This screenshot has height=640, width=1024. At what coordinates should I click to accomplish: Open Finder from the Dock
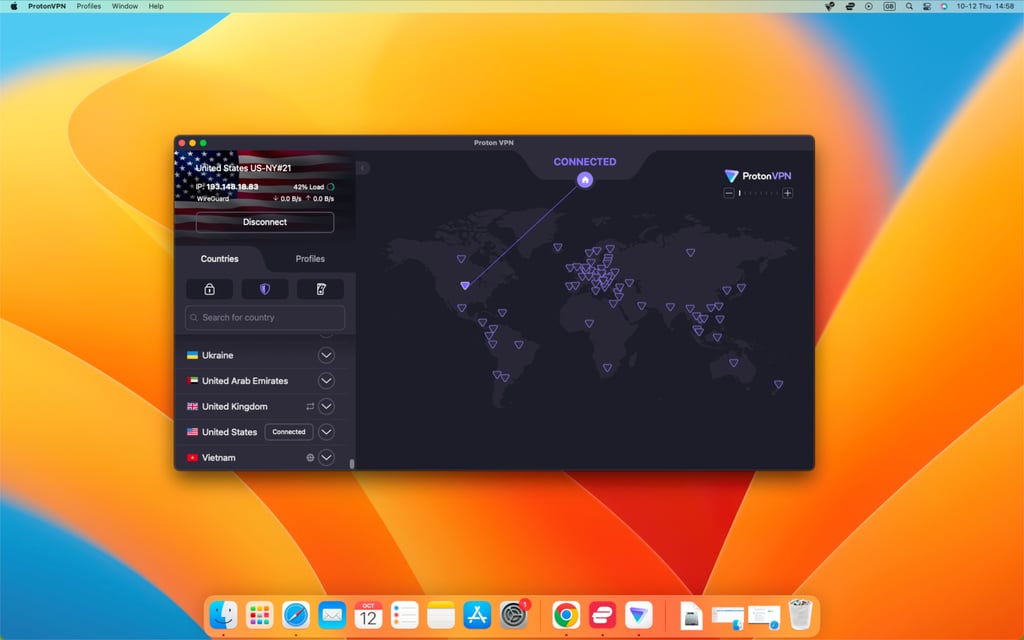tap(223, 615)
